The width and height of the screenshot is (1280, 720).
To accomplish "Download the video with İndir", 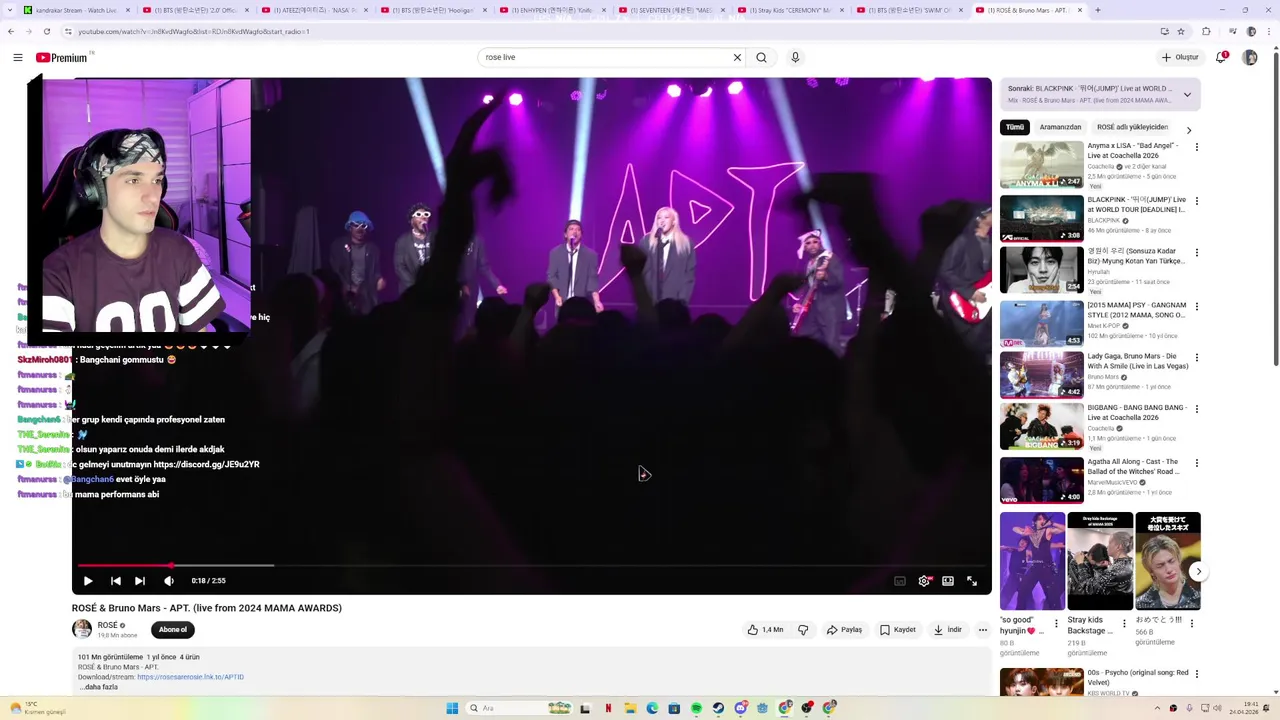I will click(x=948, y=630).
